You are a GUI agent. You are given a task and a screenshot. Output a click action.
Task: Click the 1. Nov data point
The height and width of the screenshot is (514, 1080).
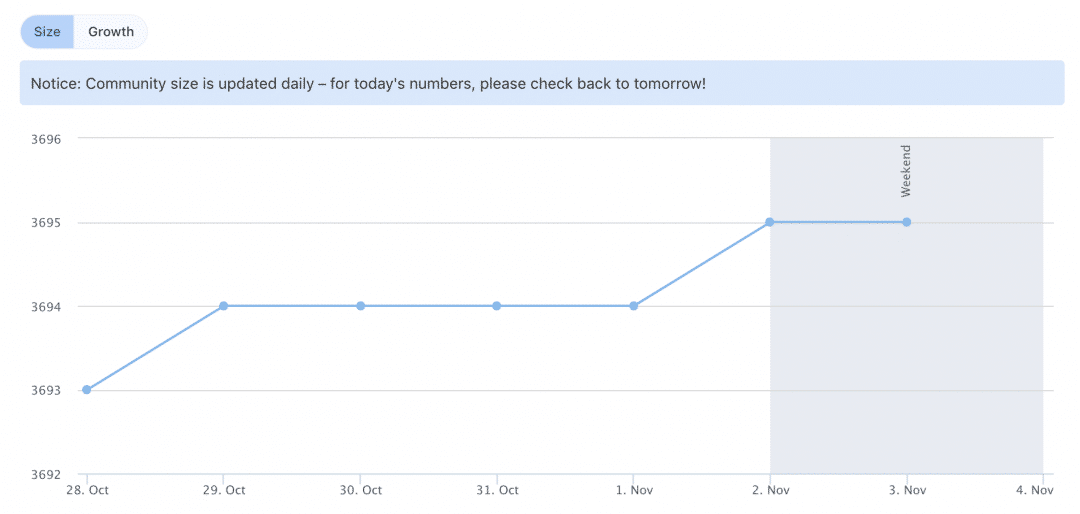pos(634,306)
